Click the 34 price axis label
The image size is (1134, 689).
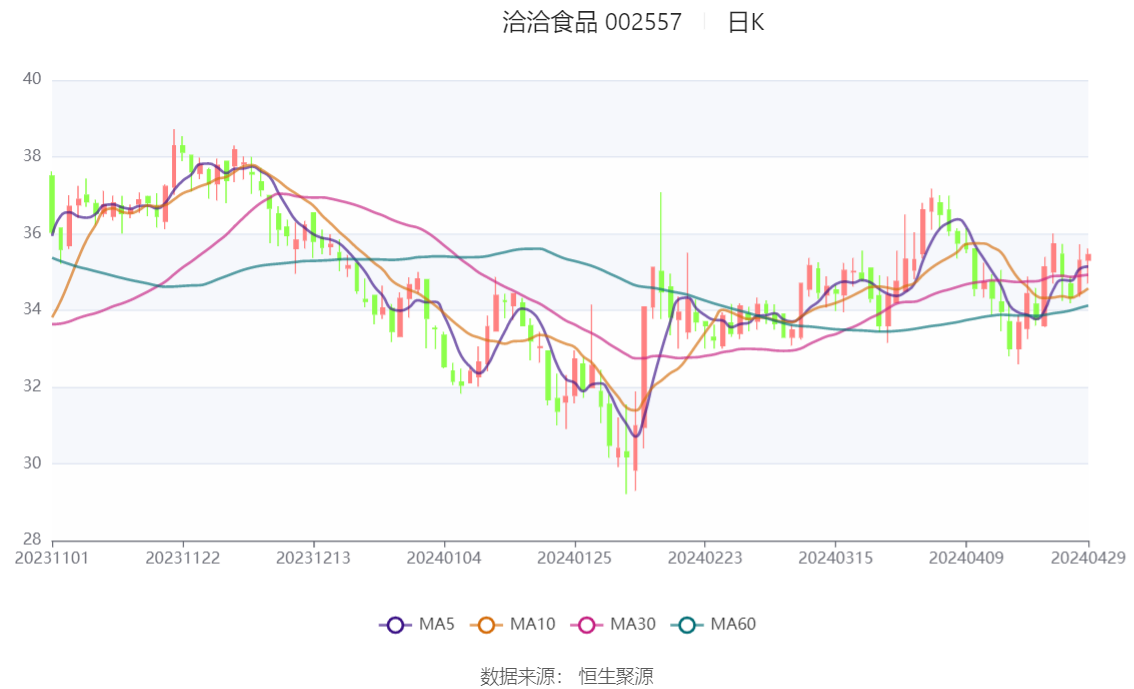point(31,310)
